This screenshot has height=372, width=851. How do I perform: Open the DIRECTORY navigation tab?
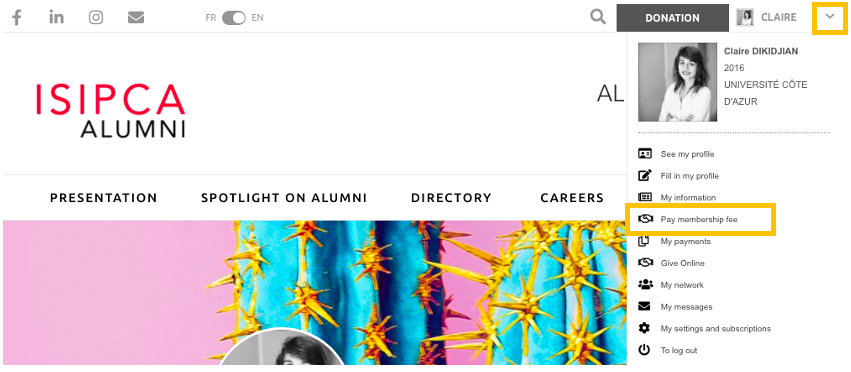451,198
